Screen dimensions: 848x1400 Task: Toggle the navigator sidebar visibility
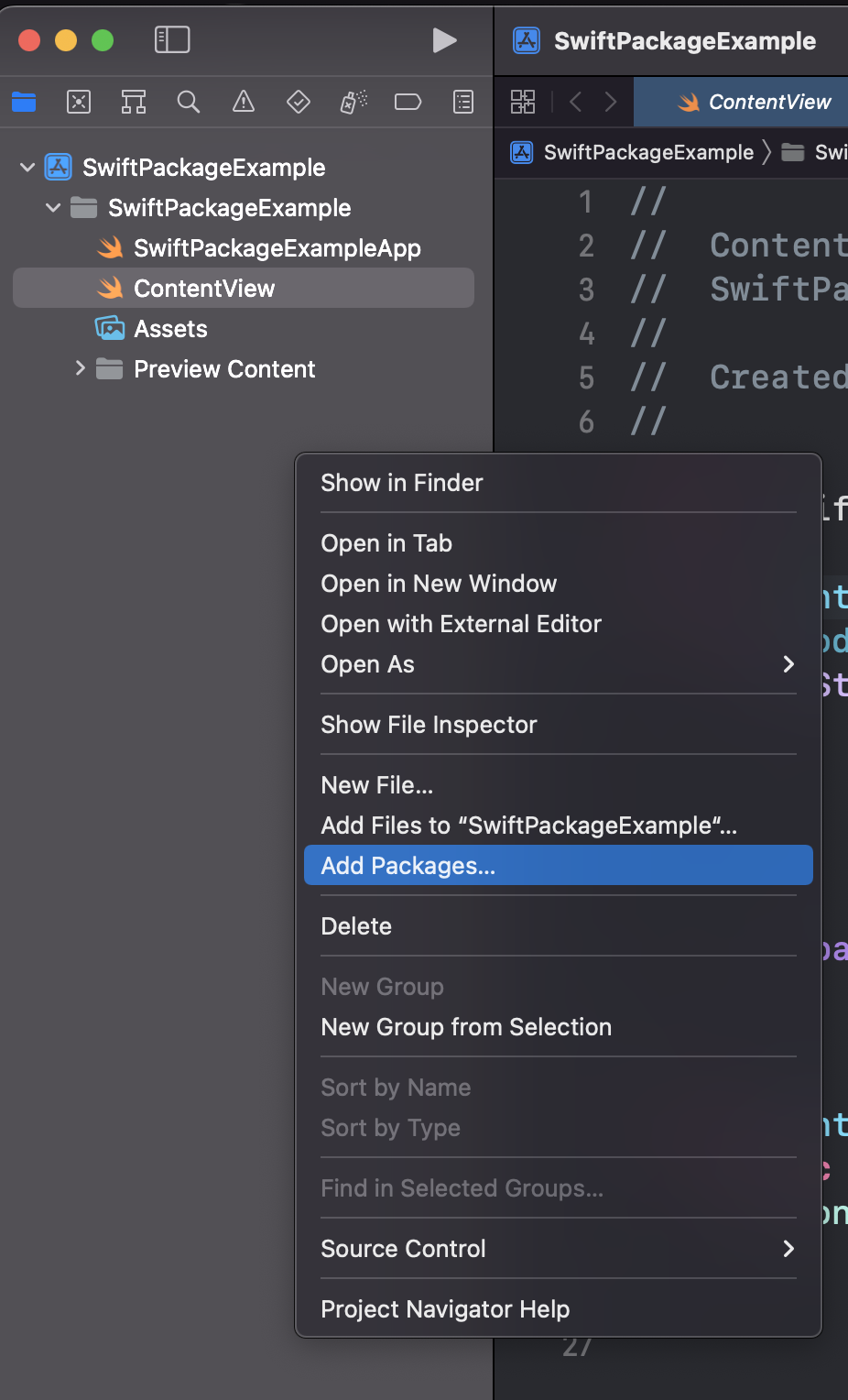tap(172, 39)
